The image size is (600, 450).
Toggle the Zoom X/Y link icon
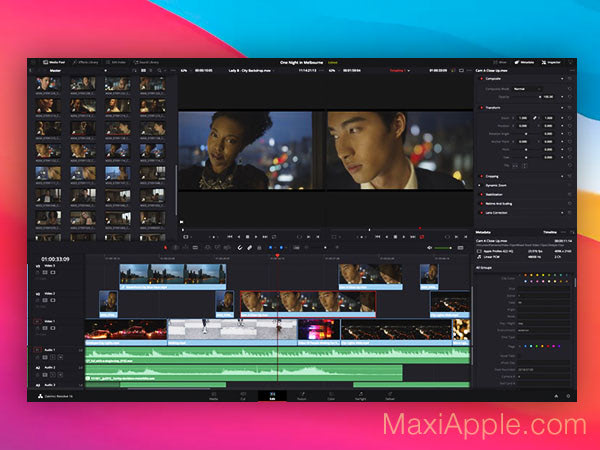pyautogui.click(x=535, y=118)
